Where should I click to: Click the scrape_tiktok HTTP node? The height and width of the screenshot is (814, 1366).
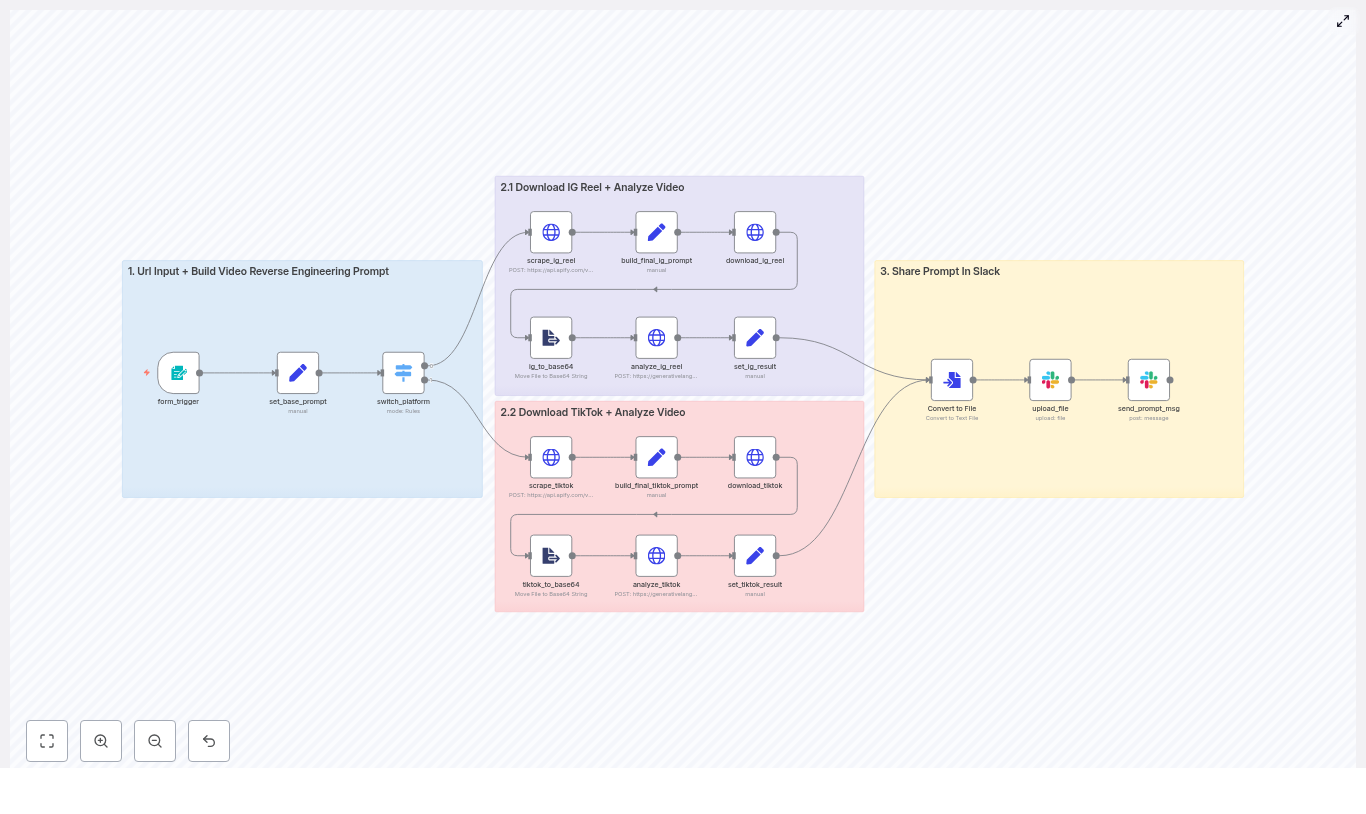(551, 457)
